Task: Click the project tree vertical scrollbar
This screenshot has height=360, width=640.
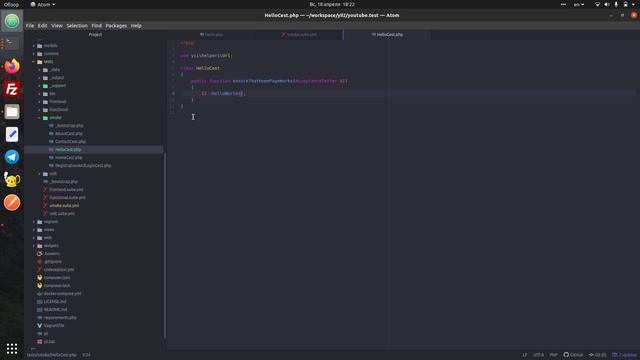Action: tap(165, 245)
